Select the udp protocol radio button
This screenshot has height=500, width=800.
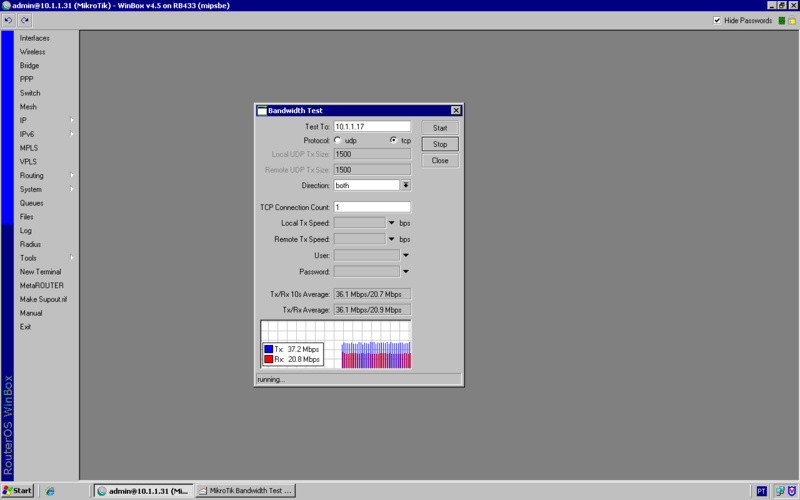338,140
